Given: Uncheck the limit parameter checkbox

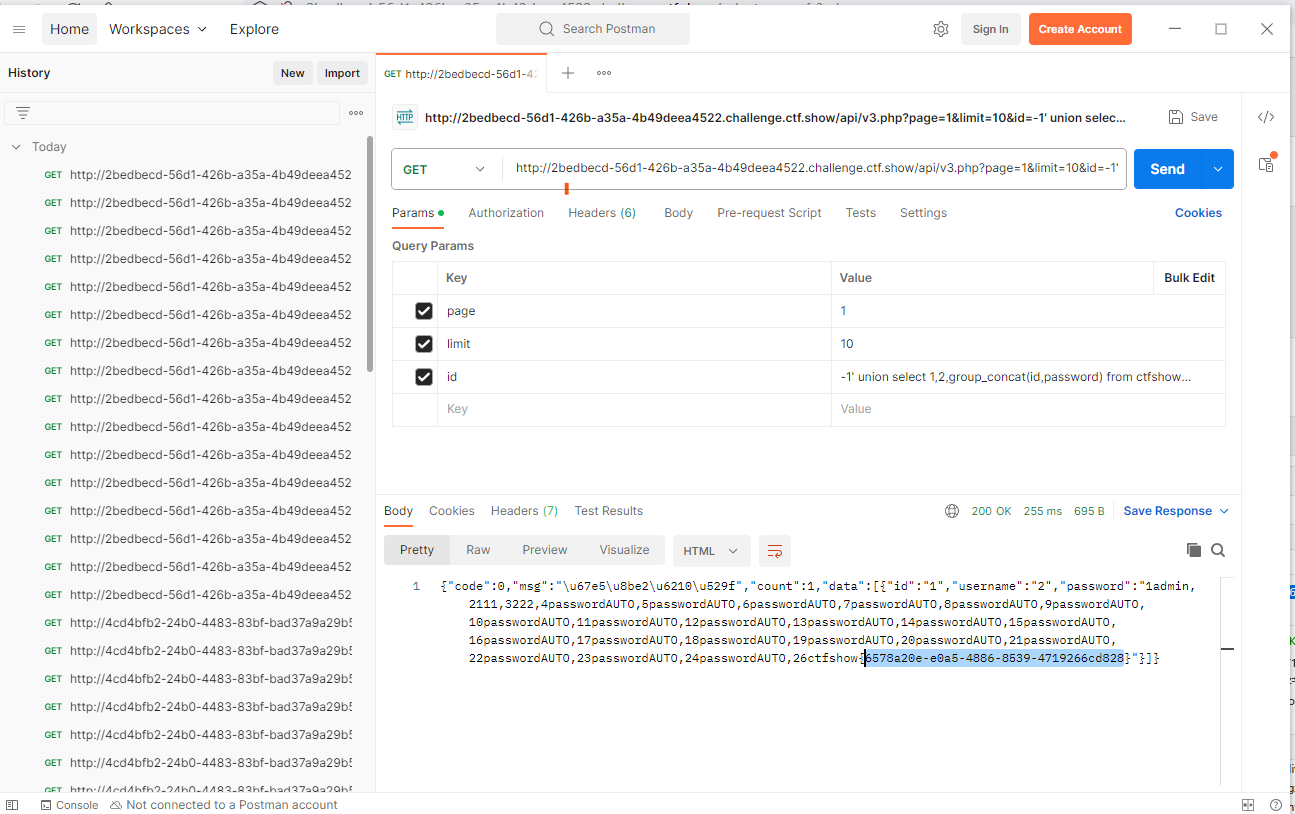Looking at the screenshot, I should 424,344.
